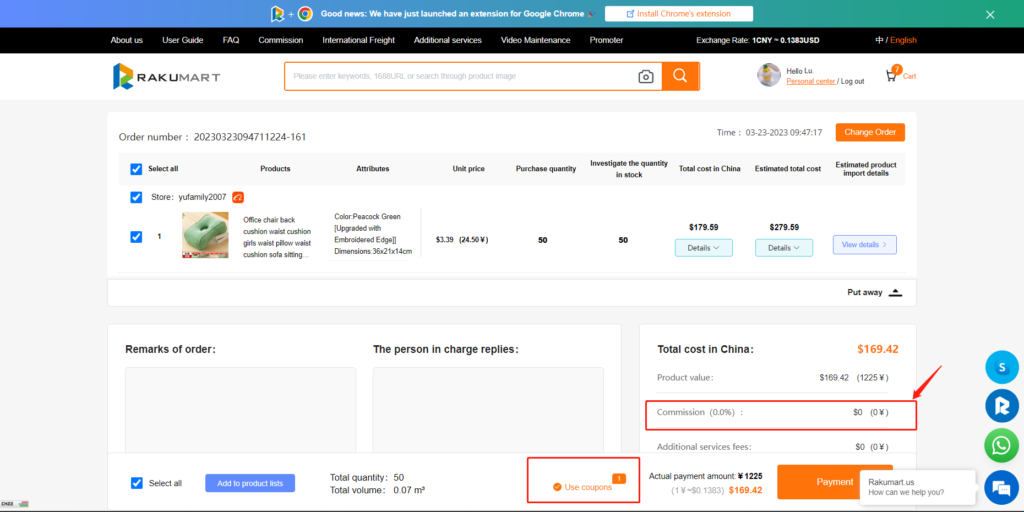
Task: Expand Details under Total cost $179.59
Action: pos(703,248)
